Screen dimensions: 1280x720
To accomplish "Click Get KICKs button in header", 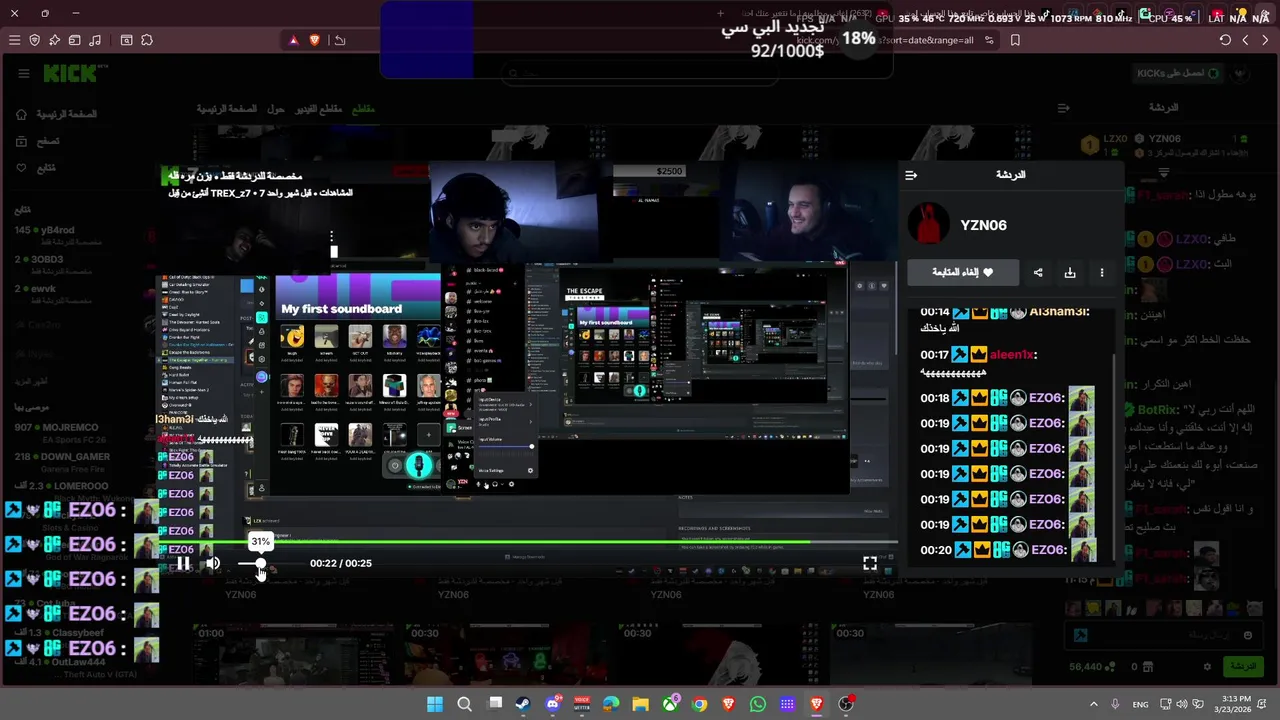I will tap(1179, 73).
